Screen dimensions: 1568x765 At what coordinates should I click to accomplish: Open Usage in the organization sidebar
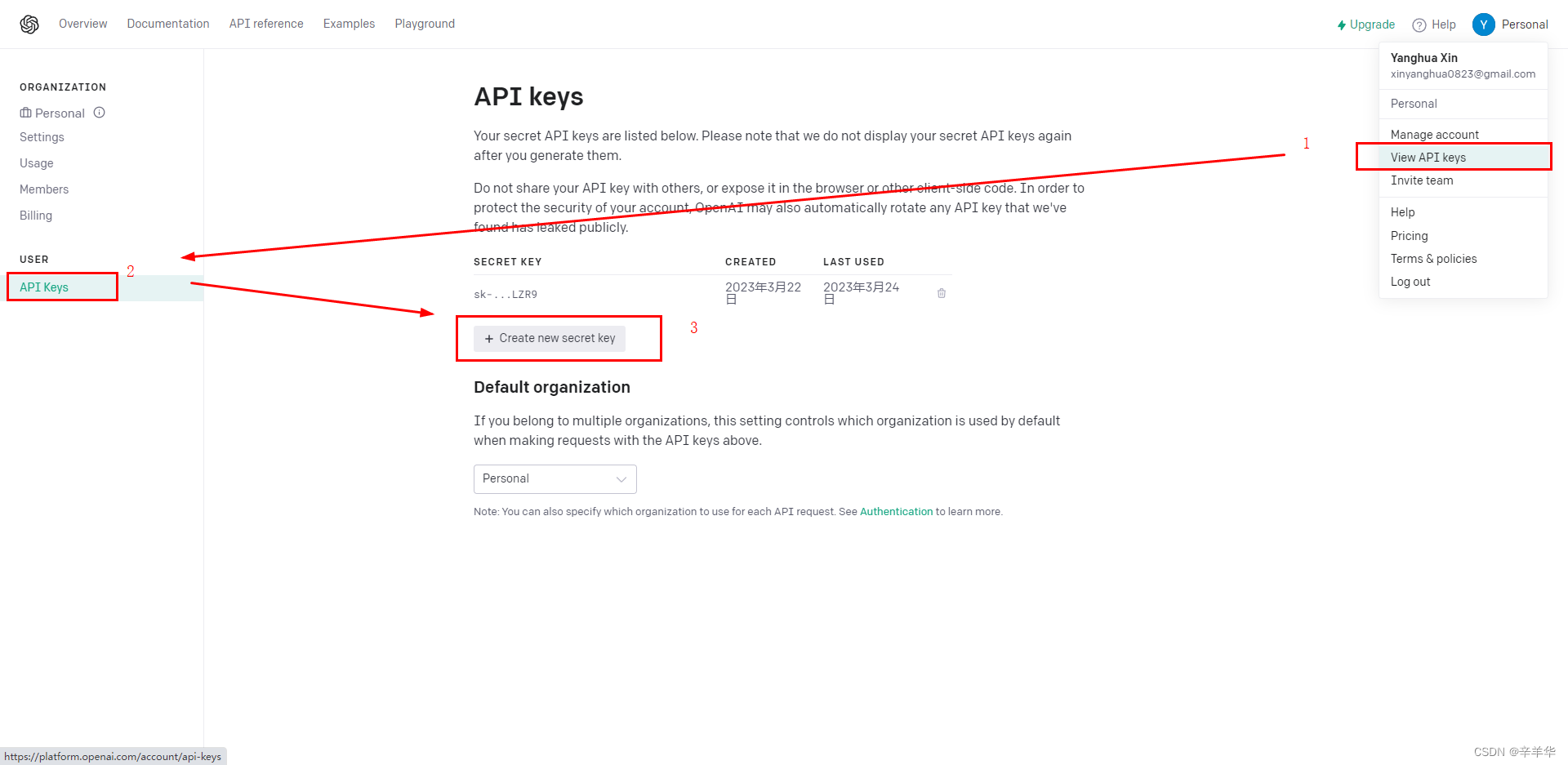(37, 163)
